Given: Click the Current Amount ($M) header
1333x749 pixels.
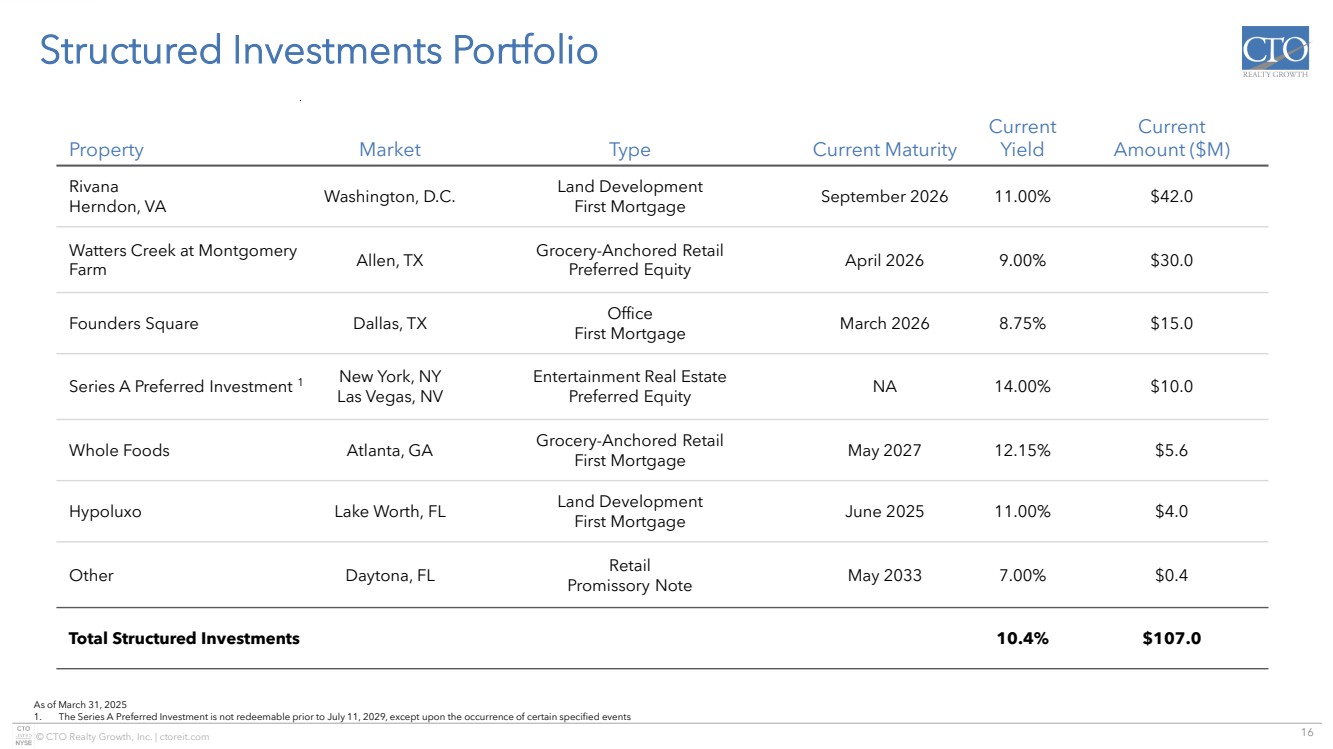Looking at the screenshot, I should [x=1171, y=138].
